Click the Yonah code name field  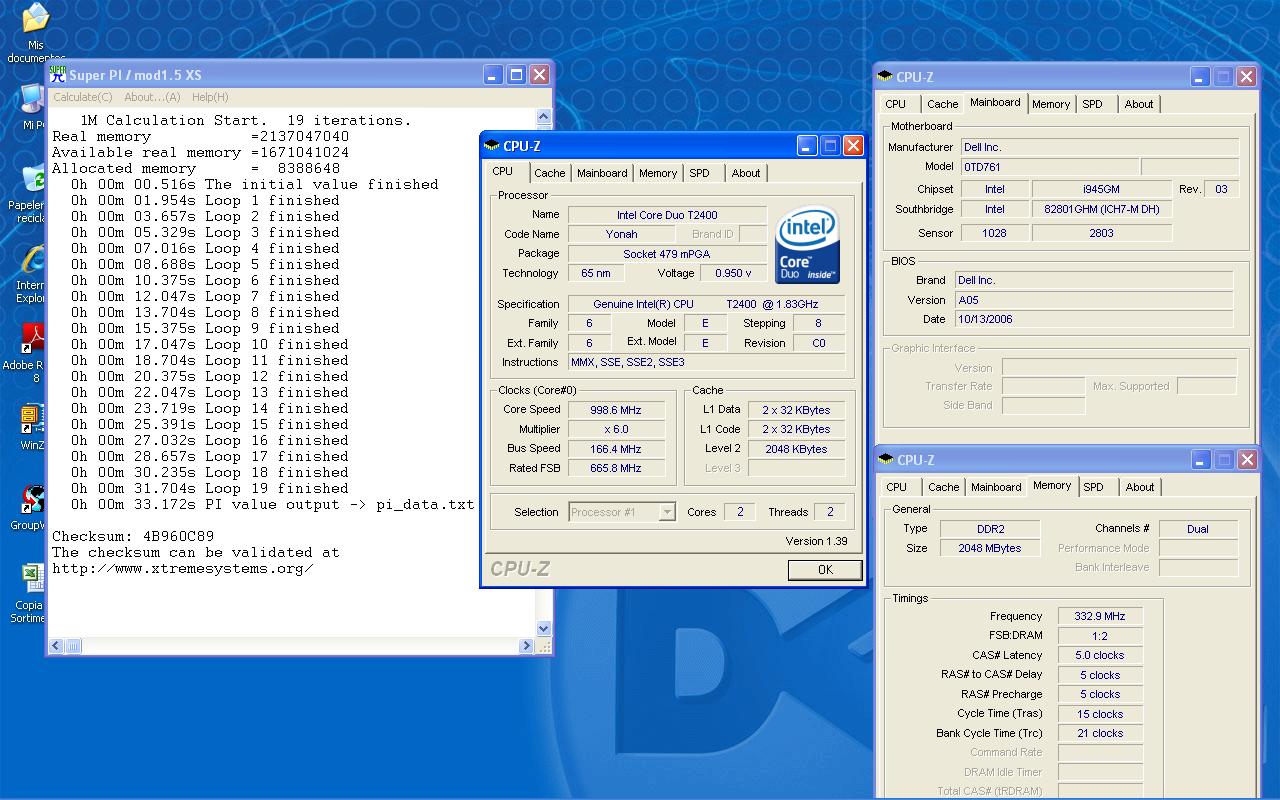click(x=622, y=234)
